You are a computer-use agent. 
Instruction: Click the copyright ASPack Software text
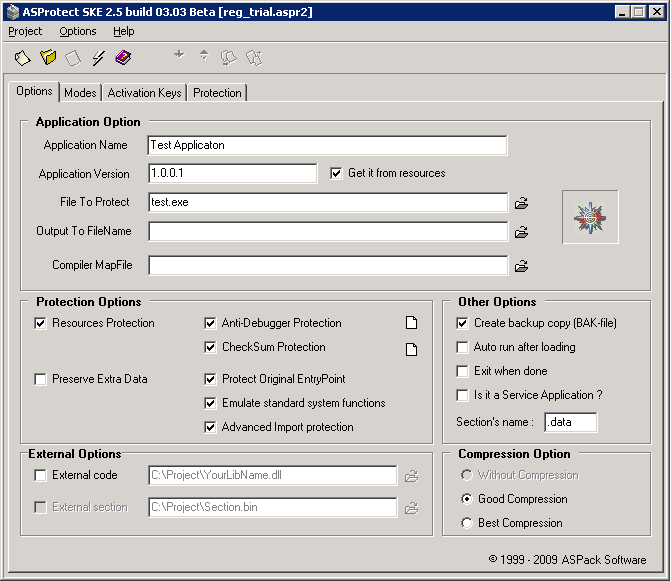click(567, 560)
